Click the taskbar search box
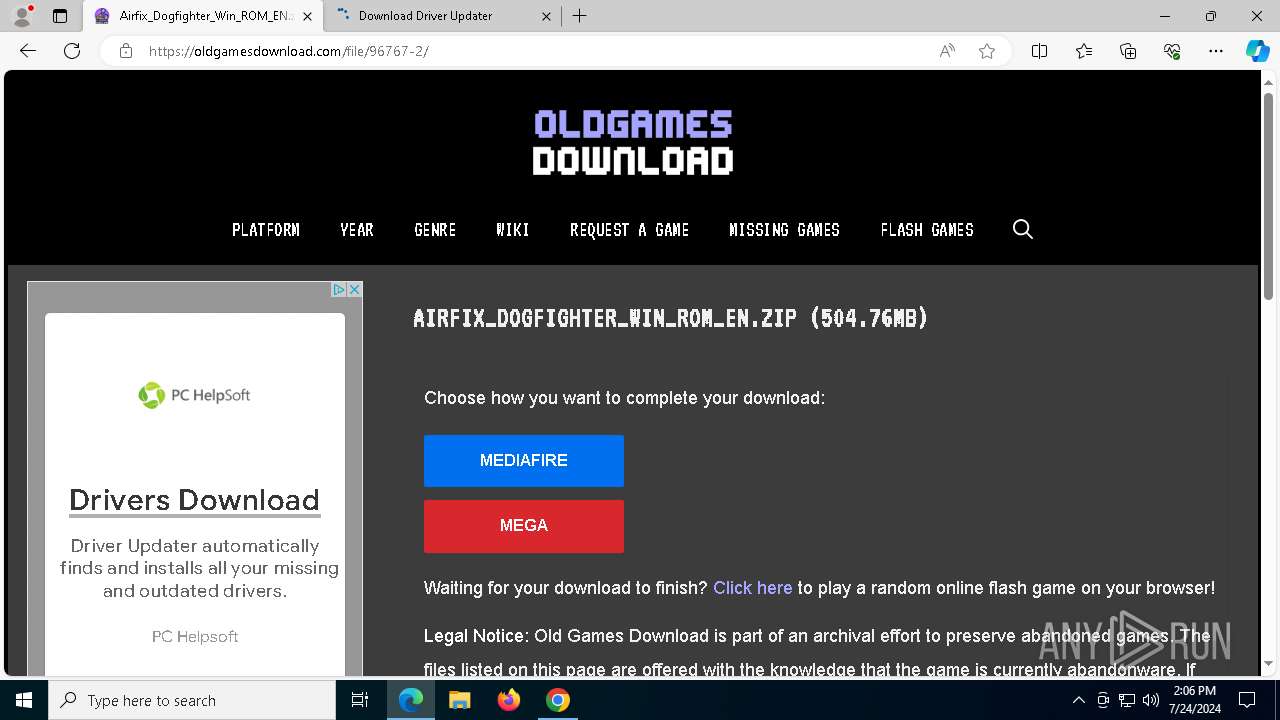The height and width of the screenshot is (720, 1280). pyautogui.click(x=192, y=700)
